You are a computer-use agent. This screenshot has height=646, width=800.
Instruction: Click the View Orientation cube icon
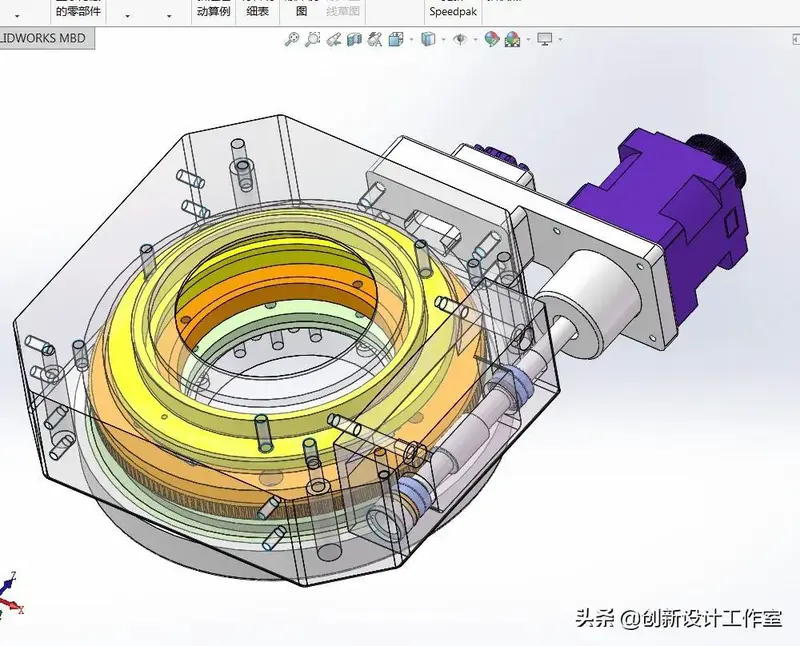click(396, 39)
